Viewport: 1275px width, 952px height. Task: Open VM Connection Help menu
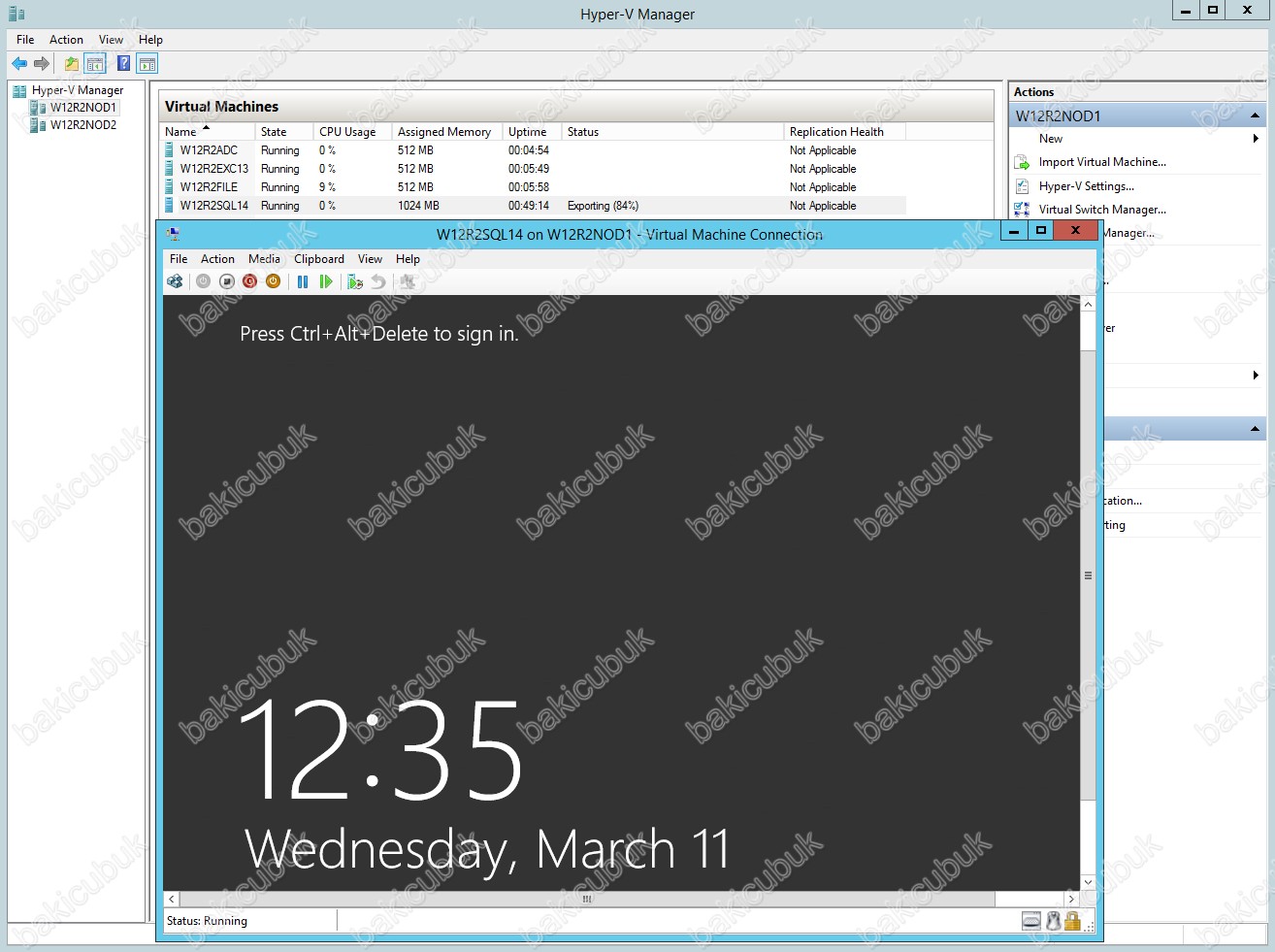click(408, 259)
